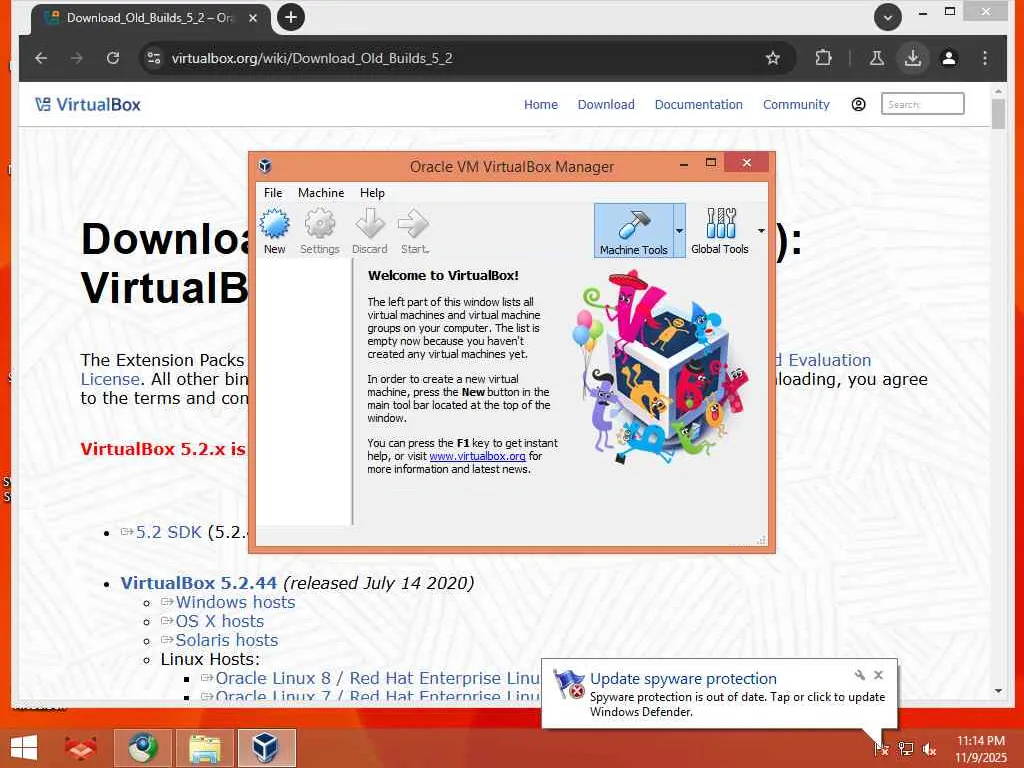Click the browser forward arrow
1024x768 pixels.
click(77, 58)
